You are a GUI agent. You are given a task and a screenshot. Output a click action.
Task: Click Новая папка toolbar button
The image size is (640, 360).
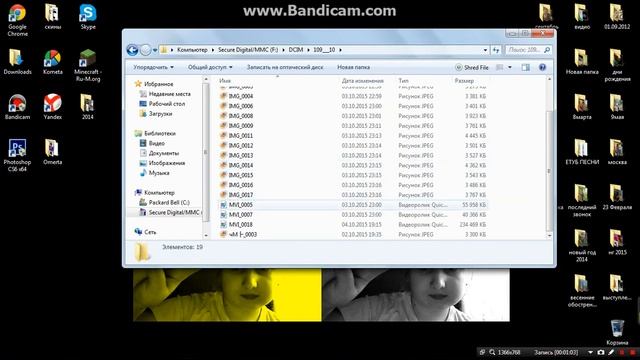353,67
